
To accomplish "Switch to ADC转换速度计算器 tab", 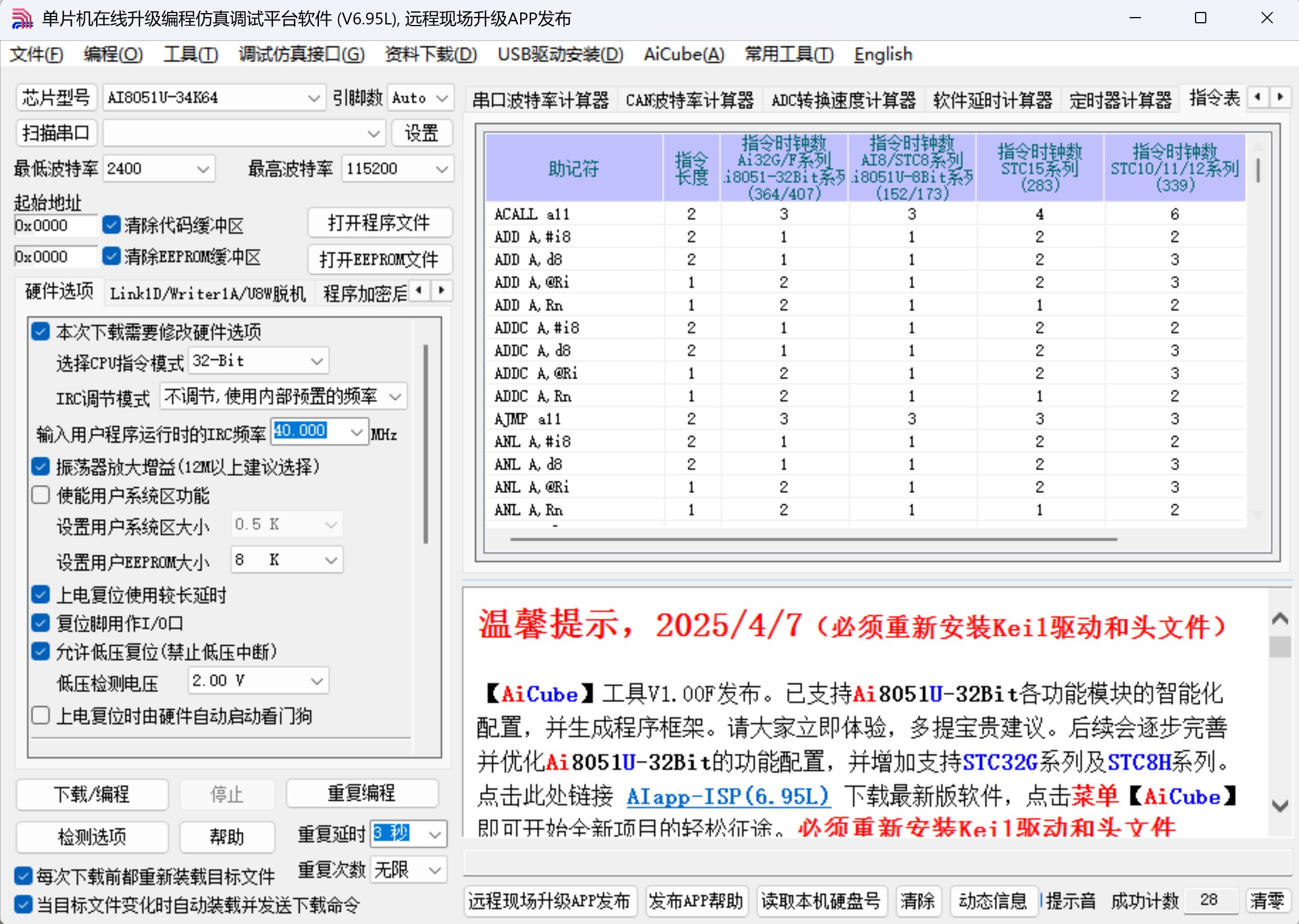I will [x=844, y=100].
